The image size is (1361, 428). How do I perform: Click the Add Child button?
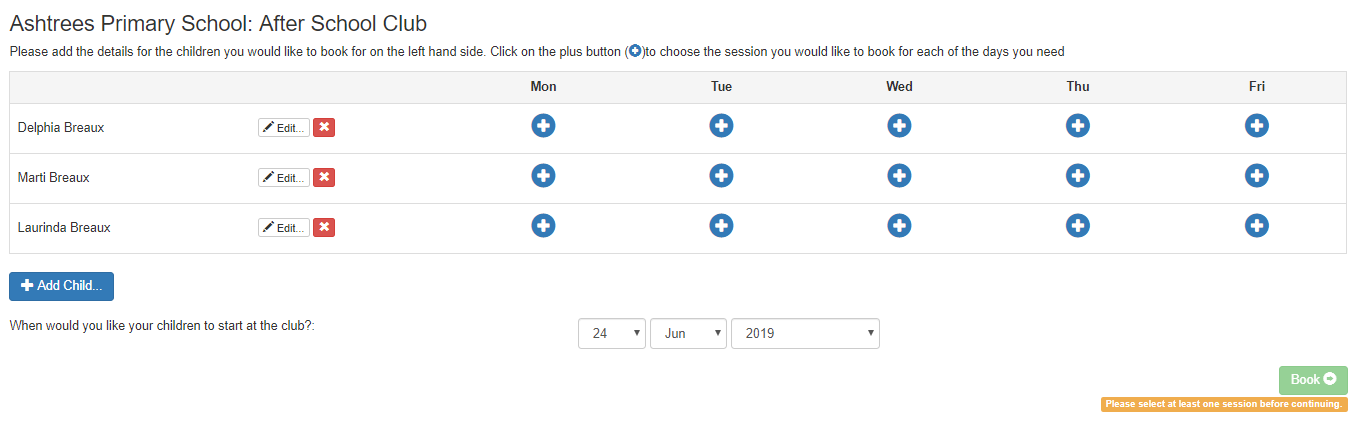click(x=61, y=286)
